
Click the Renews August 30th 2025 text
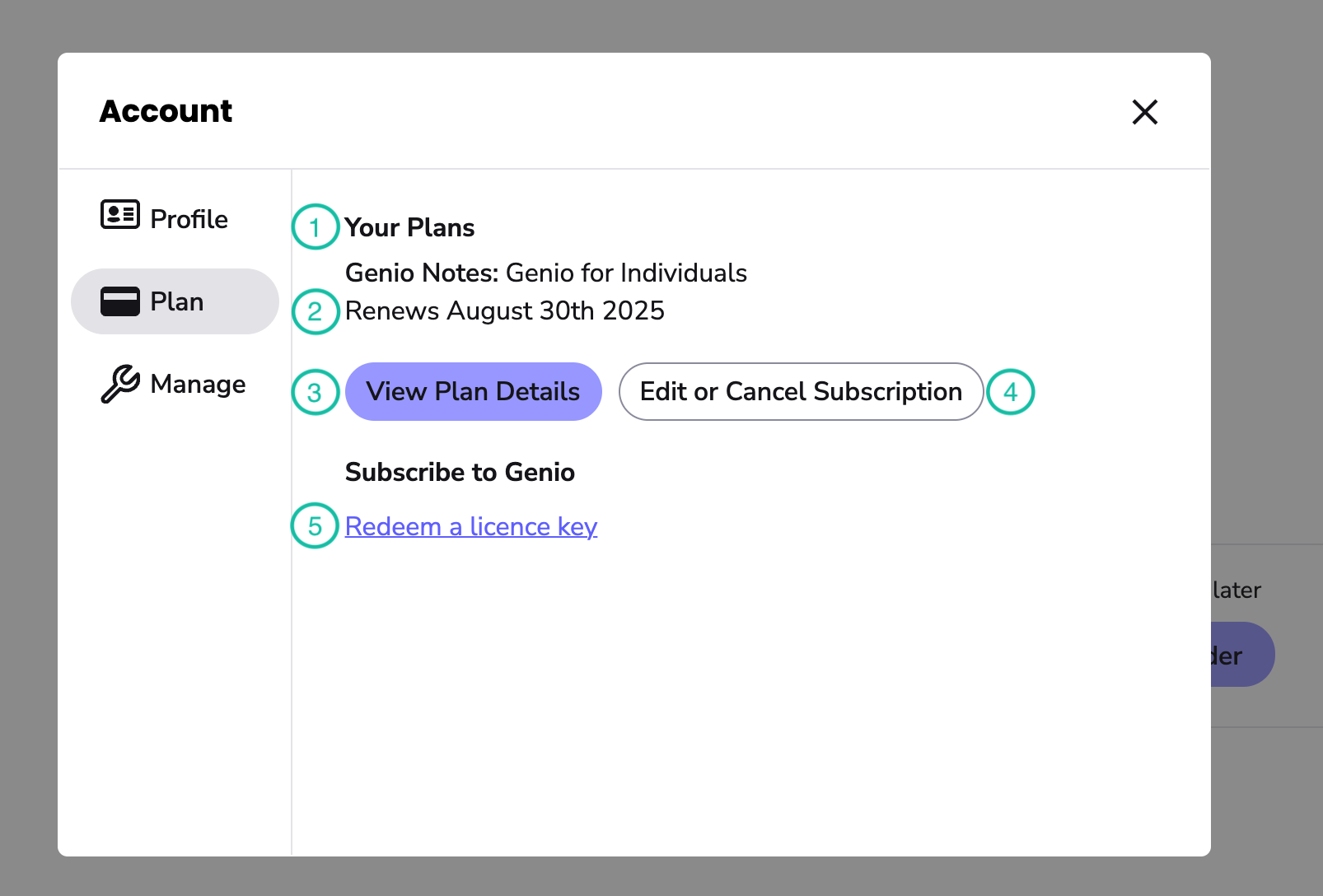click(x=504, y=311)
